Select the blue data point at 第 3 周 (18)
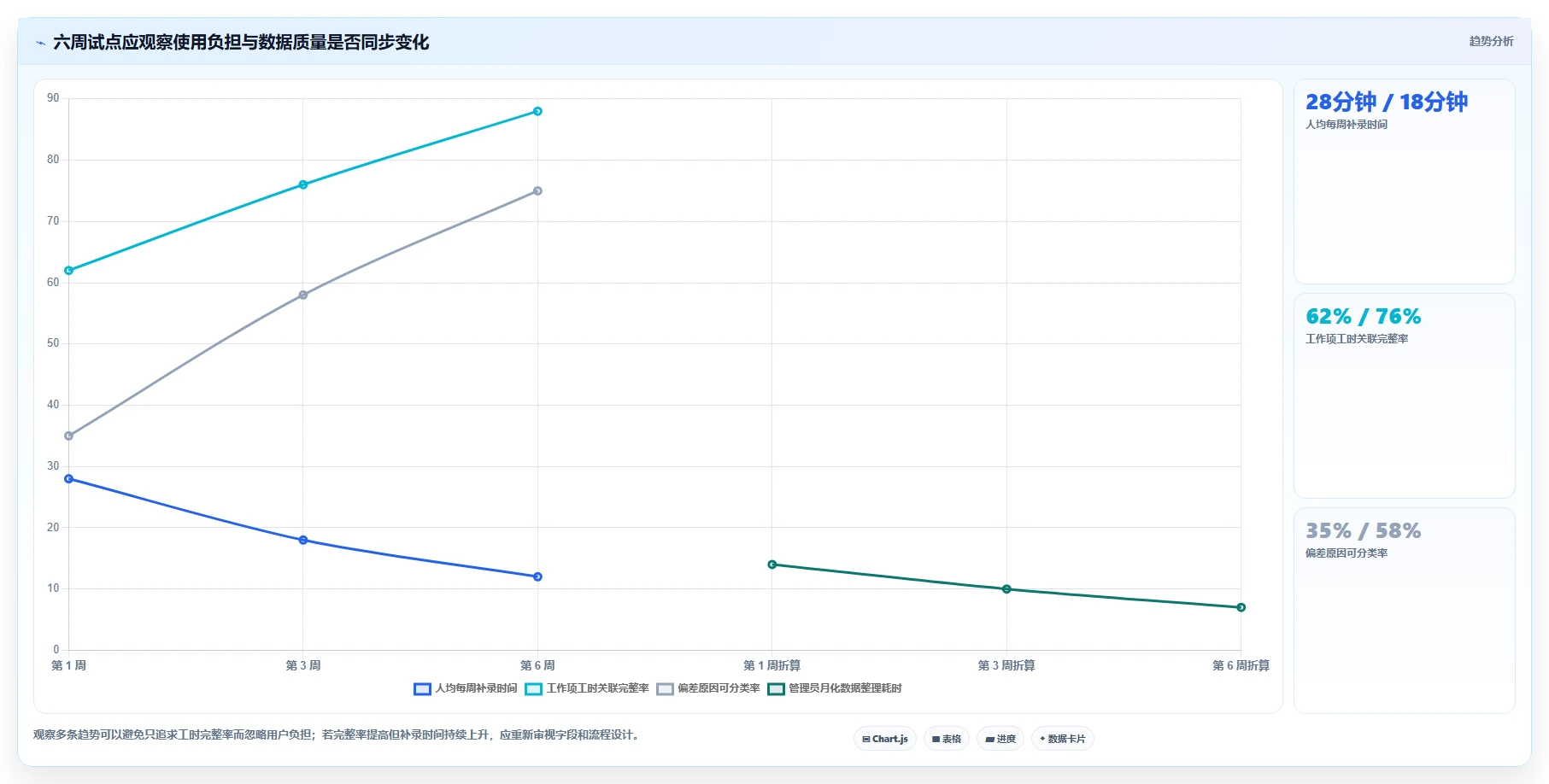The width and height of the screenshot is (1549, 784). 303,540
